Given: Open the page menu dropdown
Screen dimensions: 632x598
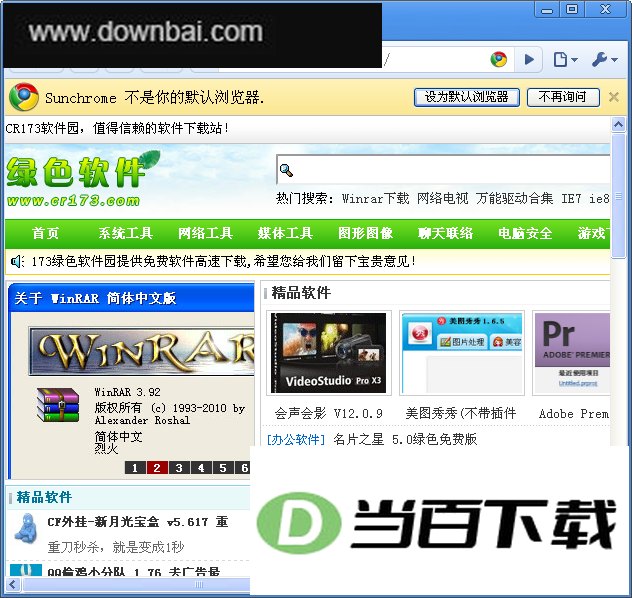Looking at the screenshot, I should 565,60.
